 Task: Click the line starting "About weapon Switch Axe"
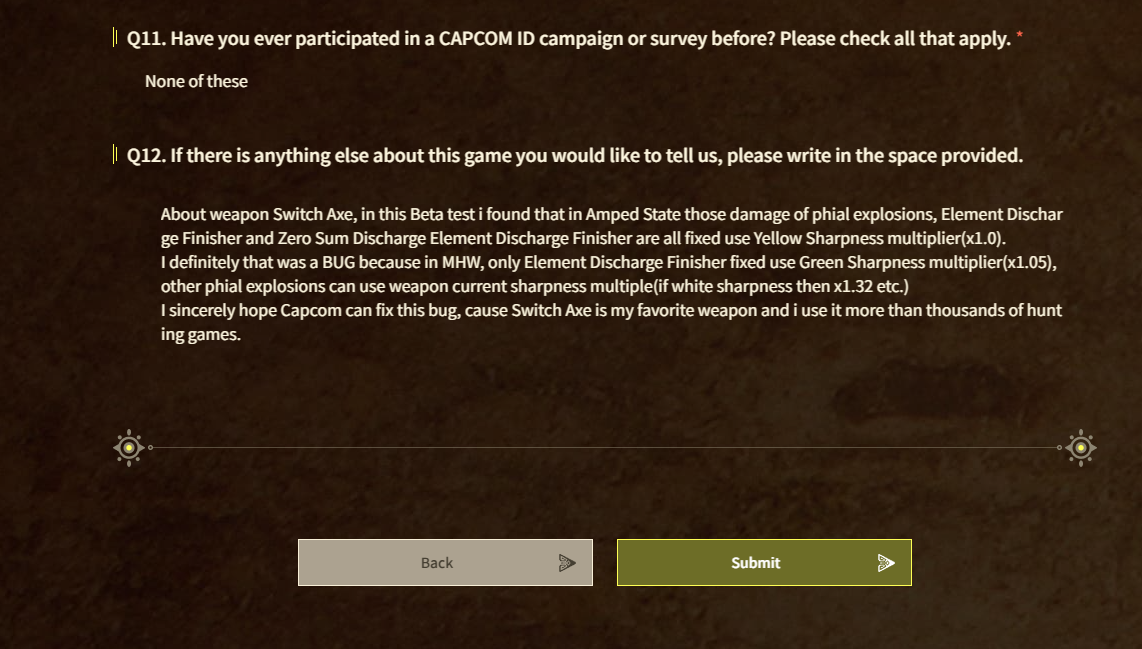click(x=610, y=215)
